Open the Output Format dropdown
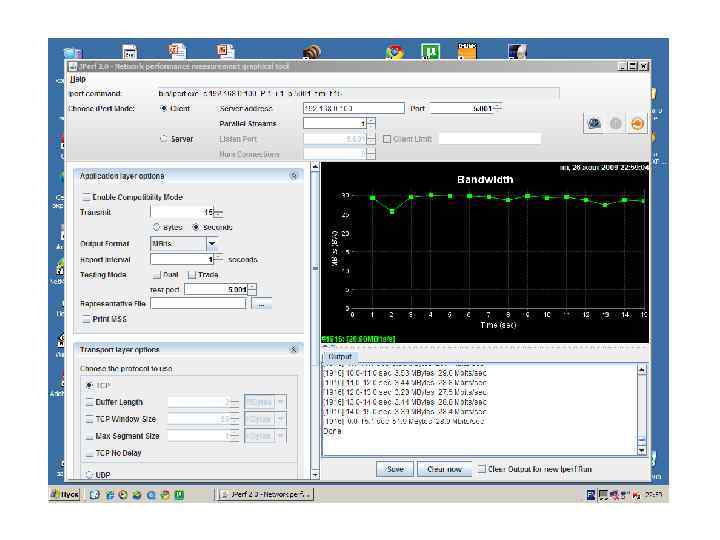Image resolution: width=720 pixels, height=540 pixels. pos(211,243)
